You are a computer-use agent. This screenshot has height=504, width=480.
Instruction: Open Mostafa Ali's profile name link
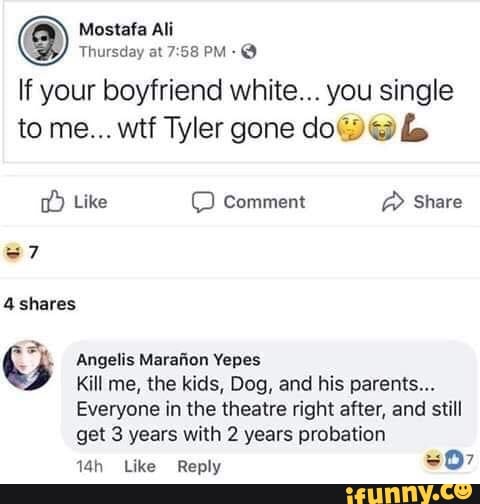click(x=126, y=30)
